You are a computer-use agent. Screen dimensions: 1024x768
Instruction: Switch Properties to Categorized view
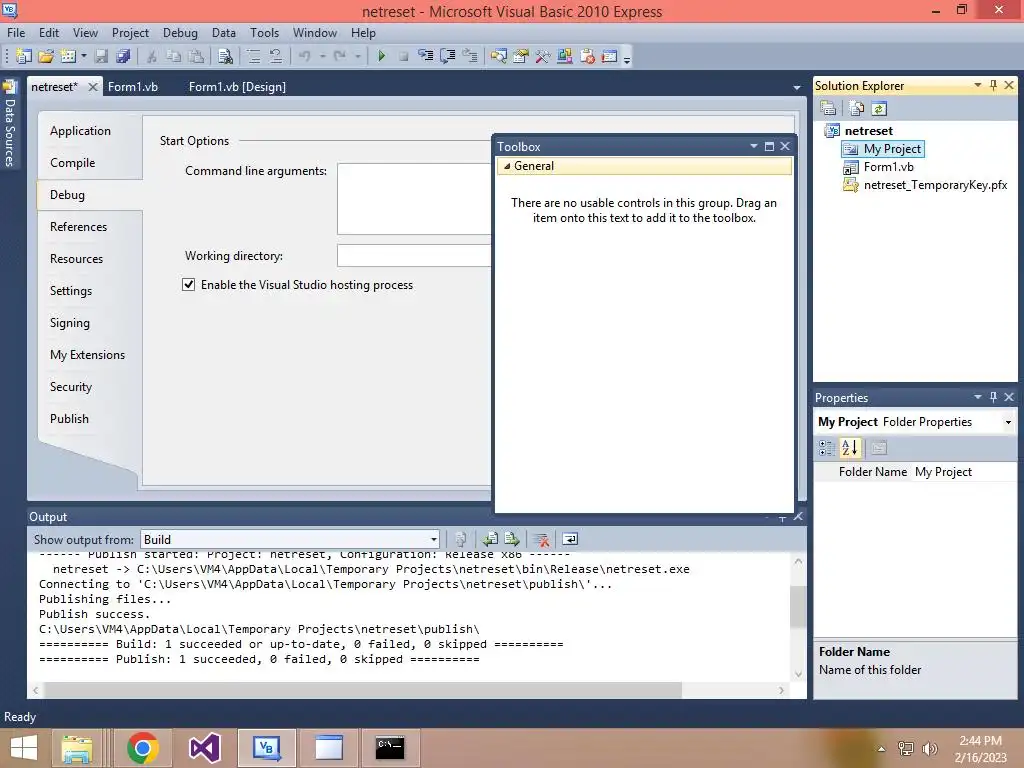coord(827,448)
